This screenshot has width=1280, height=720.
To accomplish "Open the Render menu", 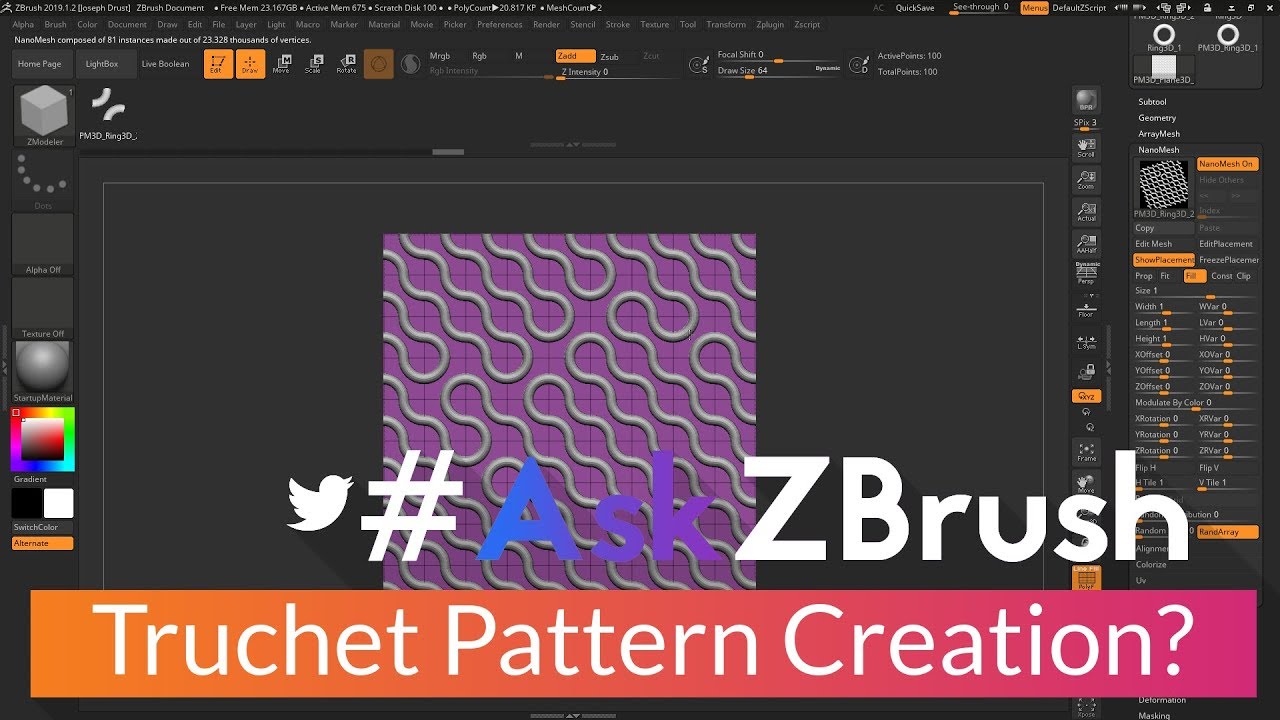I will point(546,24).
